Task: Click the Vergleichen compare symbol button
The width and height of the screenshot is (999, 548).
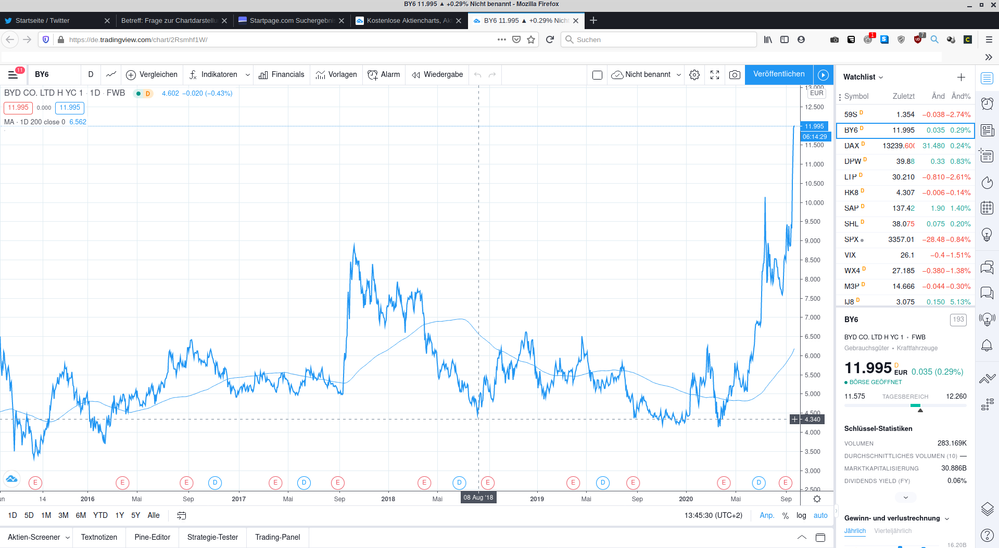Action: pyautogui.click(x=152, y=75)
